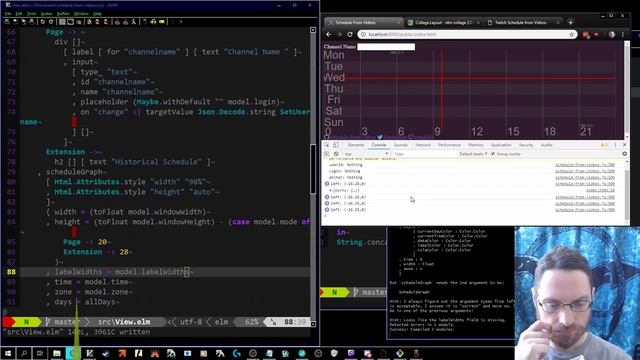Go back in the Chrome browser
The image size is (640, 360).
[x=329, y=35]
